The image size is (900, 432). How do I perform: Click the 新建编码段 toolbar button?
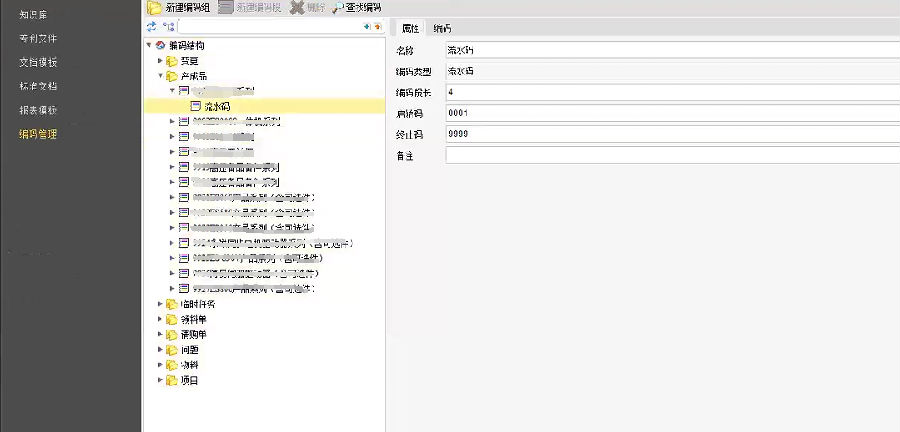(x=249, y=7)
